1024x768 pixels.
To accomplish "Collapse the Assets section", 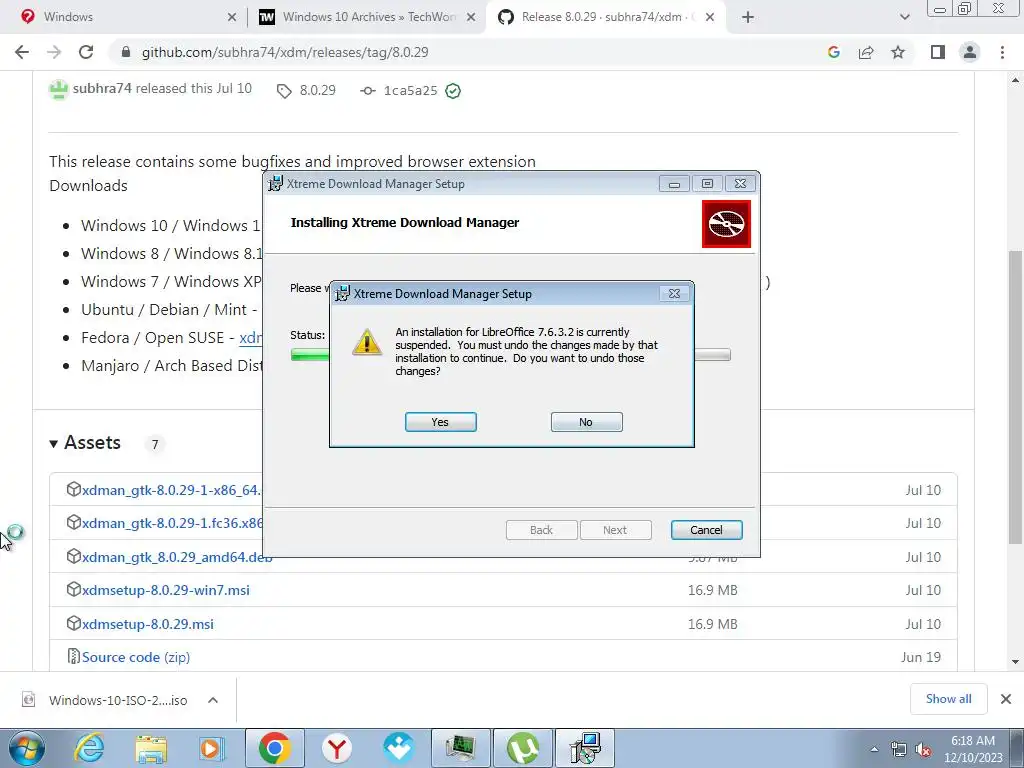I will (x=86, y=443).
